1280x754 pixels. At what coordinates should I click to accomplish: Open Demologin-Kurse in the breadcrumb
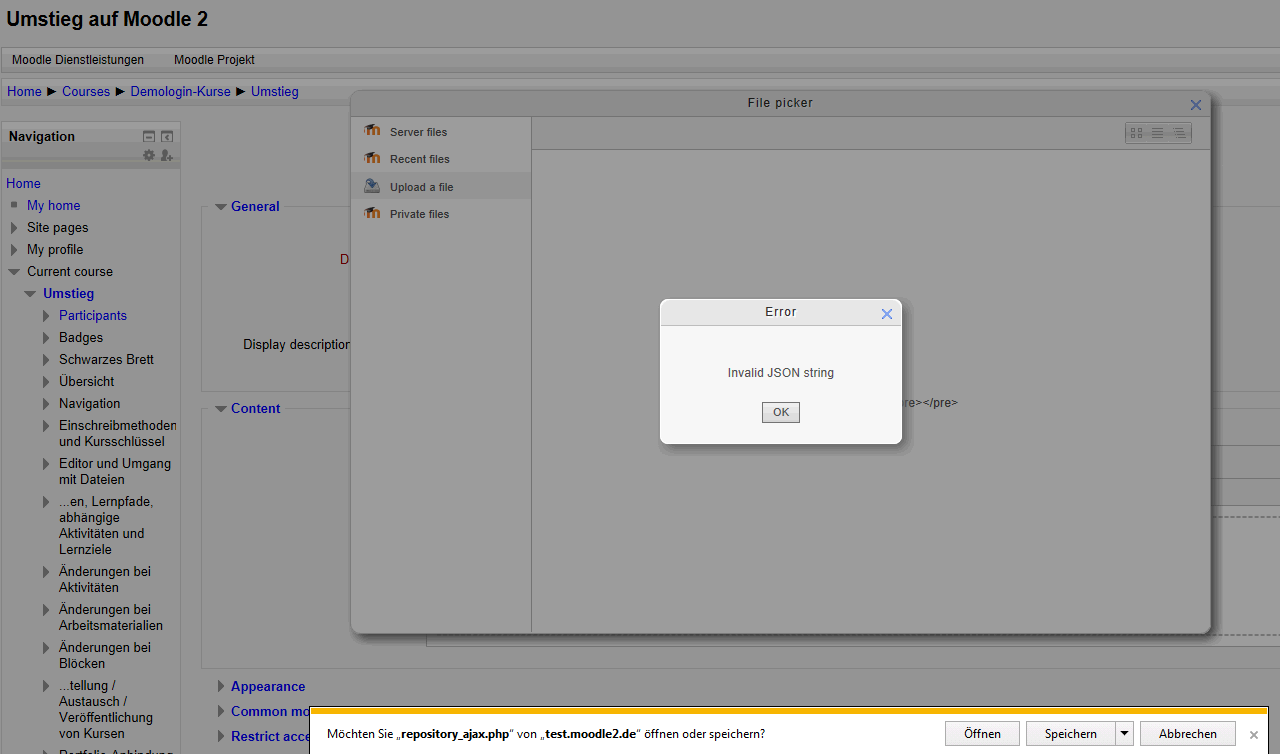(180, 91)
